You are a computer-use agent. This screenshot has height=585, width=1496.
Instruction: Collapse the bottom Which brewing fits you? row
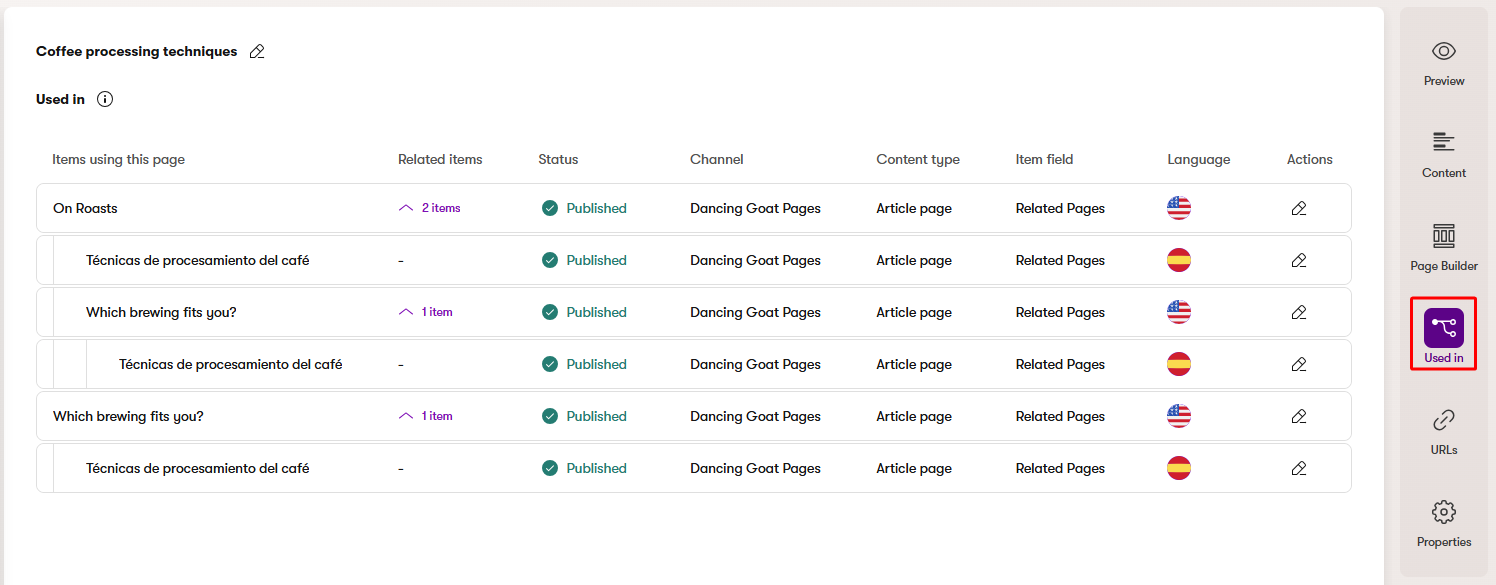405,415
